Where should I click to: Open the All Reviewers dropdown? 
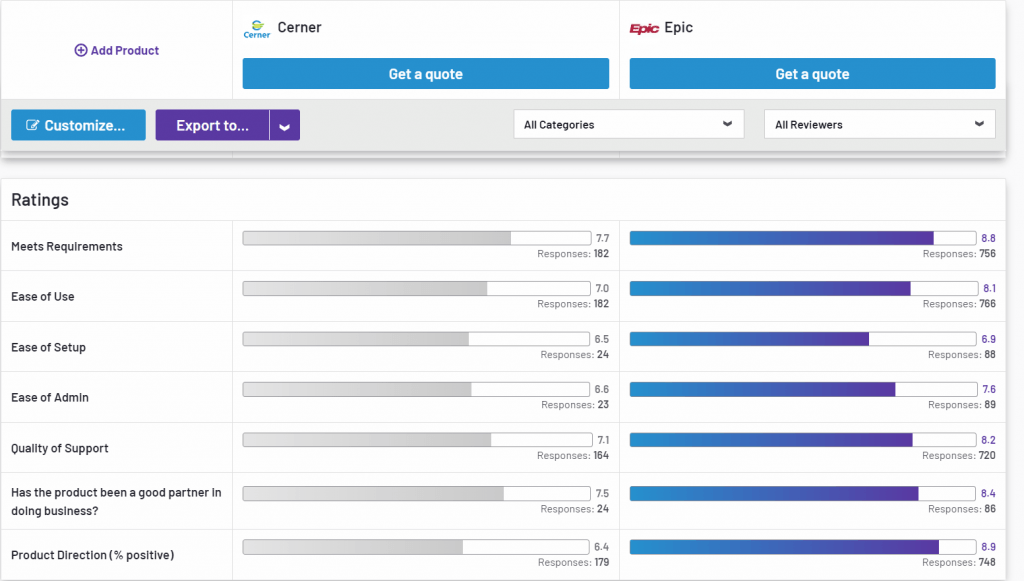(x=879, y=124)
